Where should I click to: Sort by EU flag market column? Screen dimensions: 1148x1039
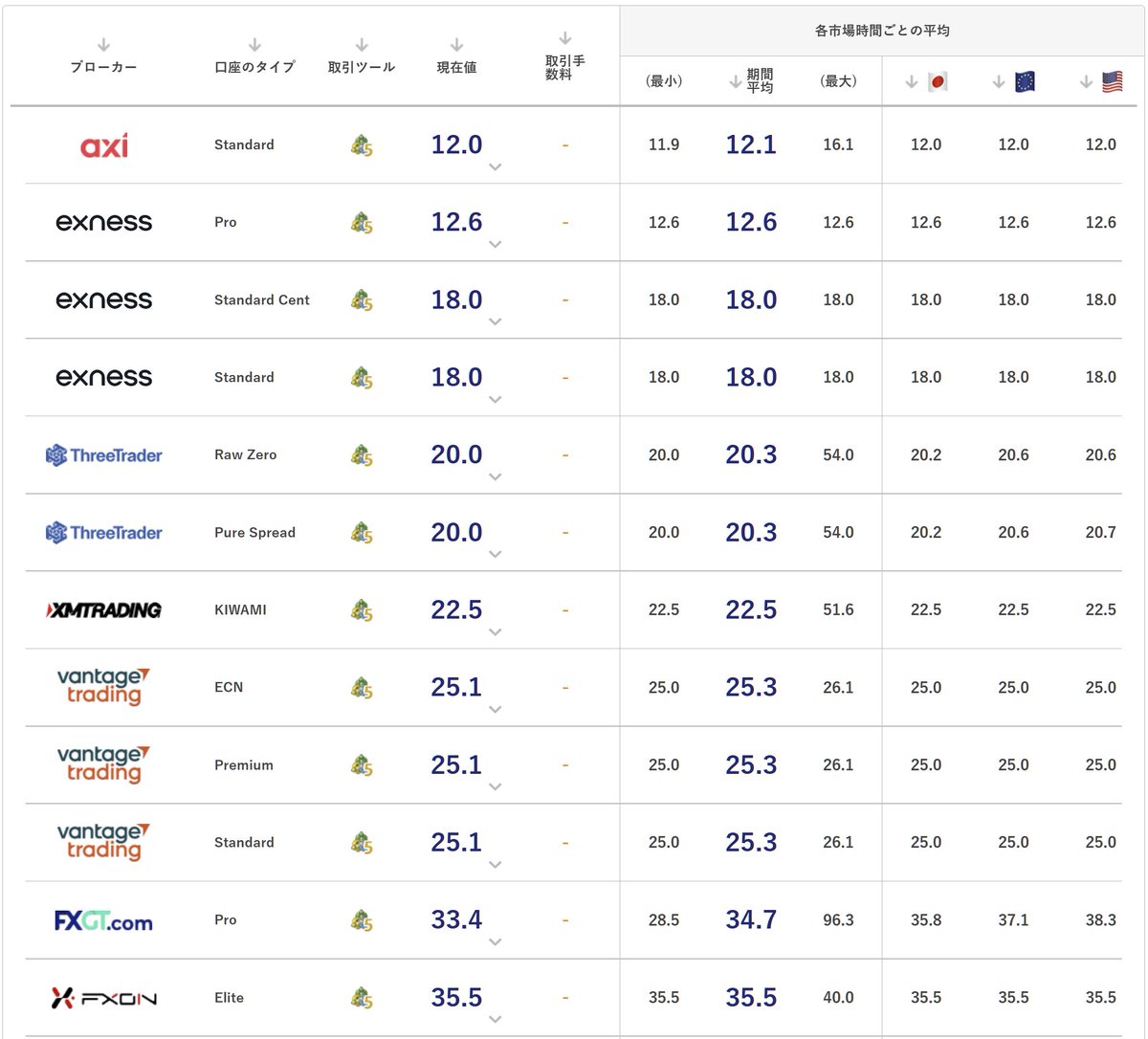tap(1014, 82)
